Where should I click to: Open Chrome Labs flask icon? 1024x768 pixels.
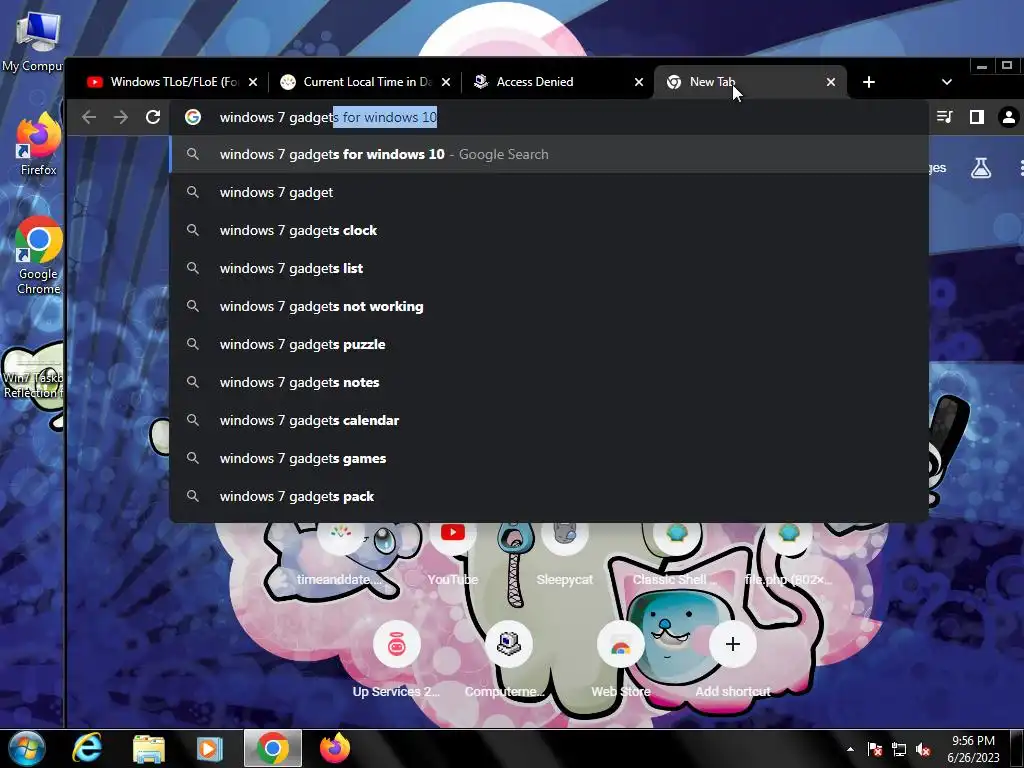click(x=980, y=168)
